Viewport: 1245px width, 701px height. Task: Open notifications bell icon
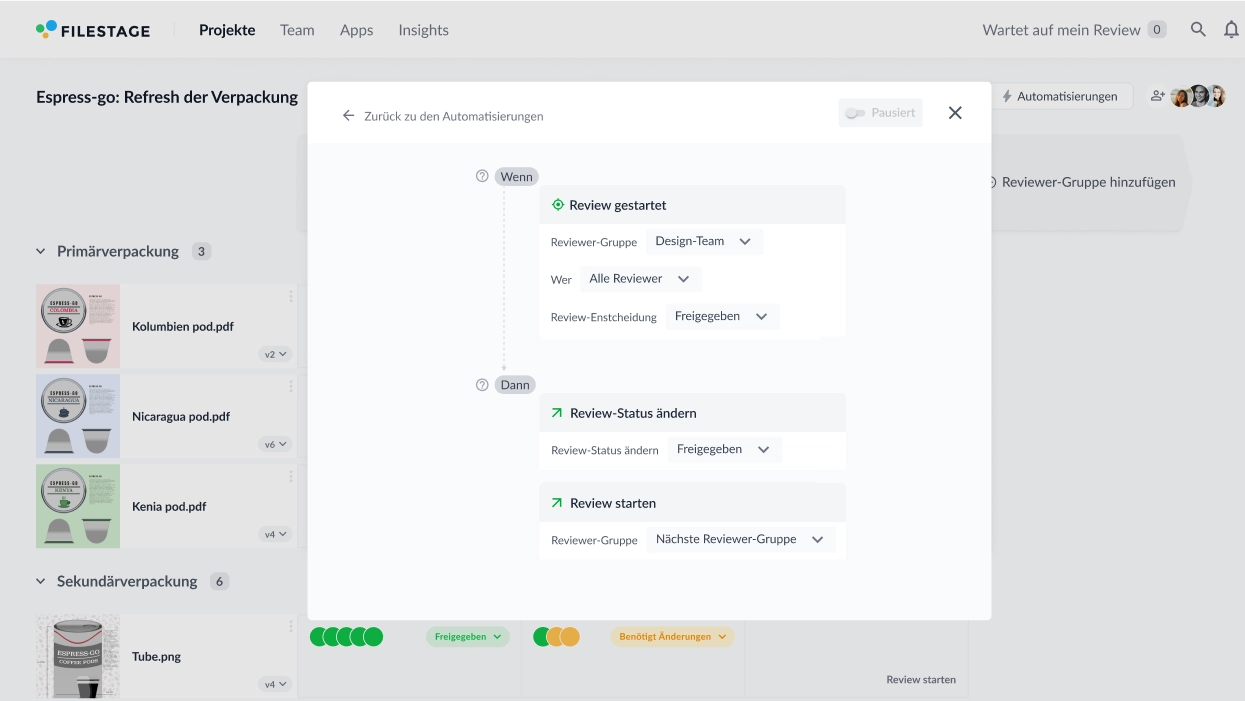(1231, 30)
